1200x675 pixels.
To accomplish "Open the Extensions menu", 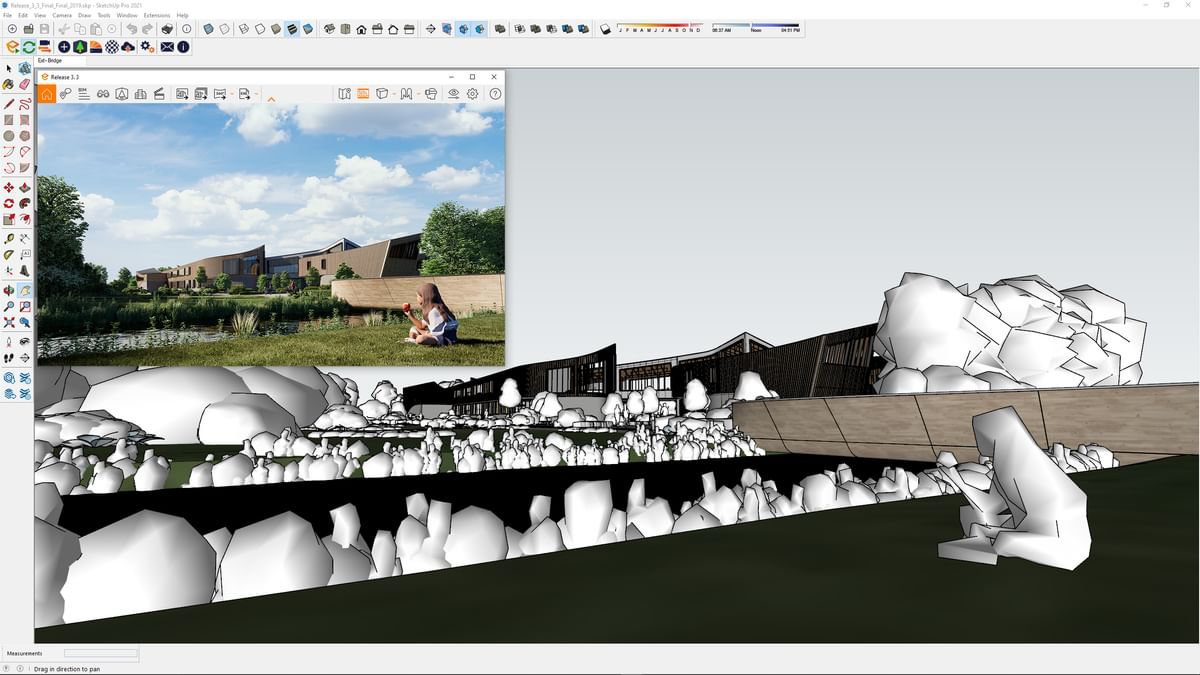I will [156, 15].
